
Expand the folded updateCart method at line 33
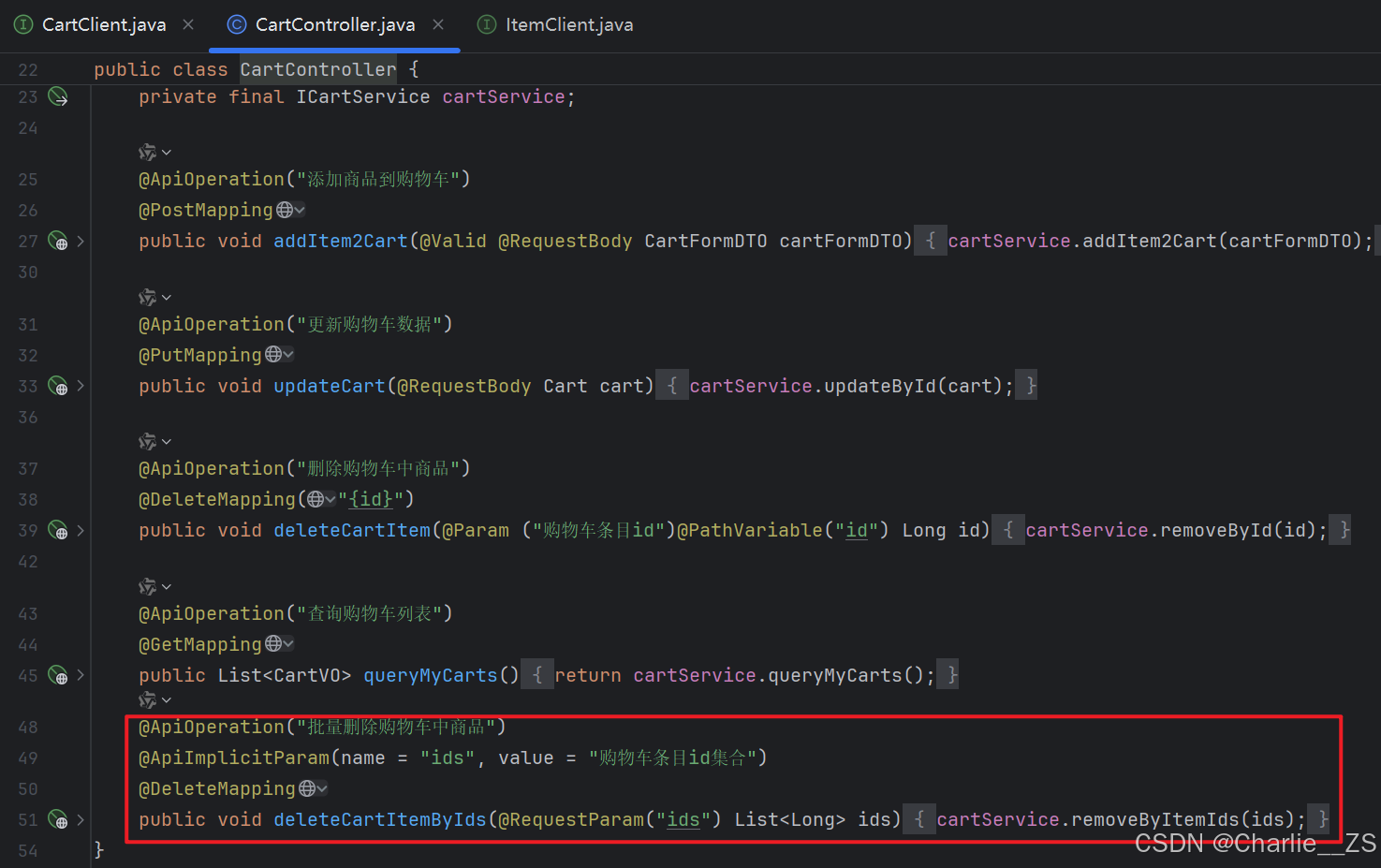[81, 386]
